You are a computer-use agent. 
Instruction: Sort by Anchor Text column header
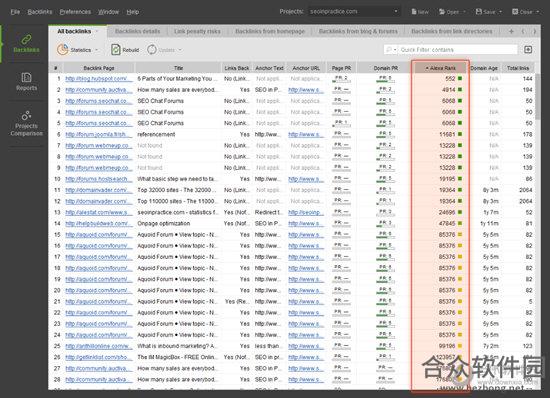coord(269,68)
